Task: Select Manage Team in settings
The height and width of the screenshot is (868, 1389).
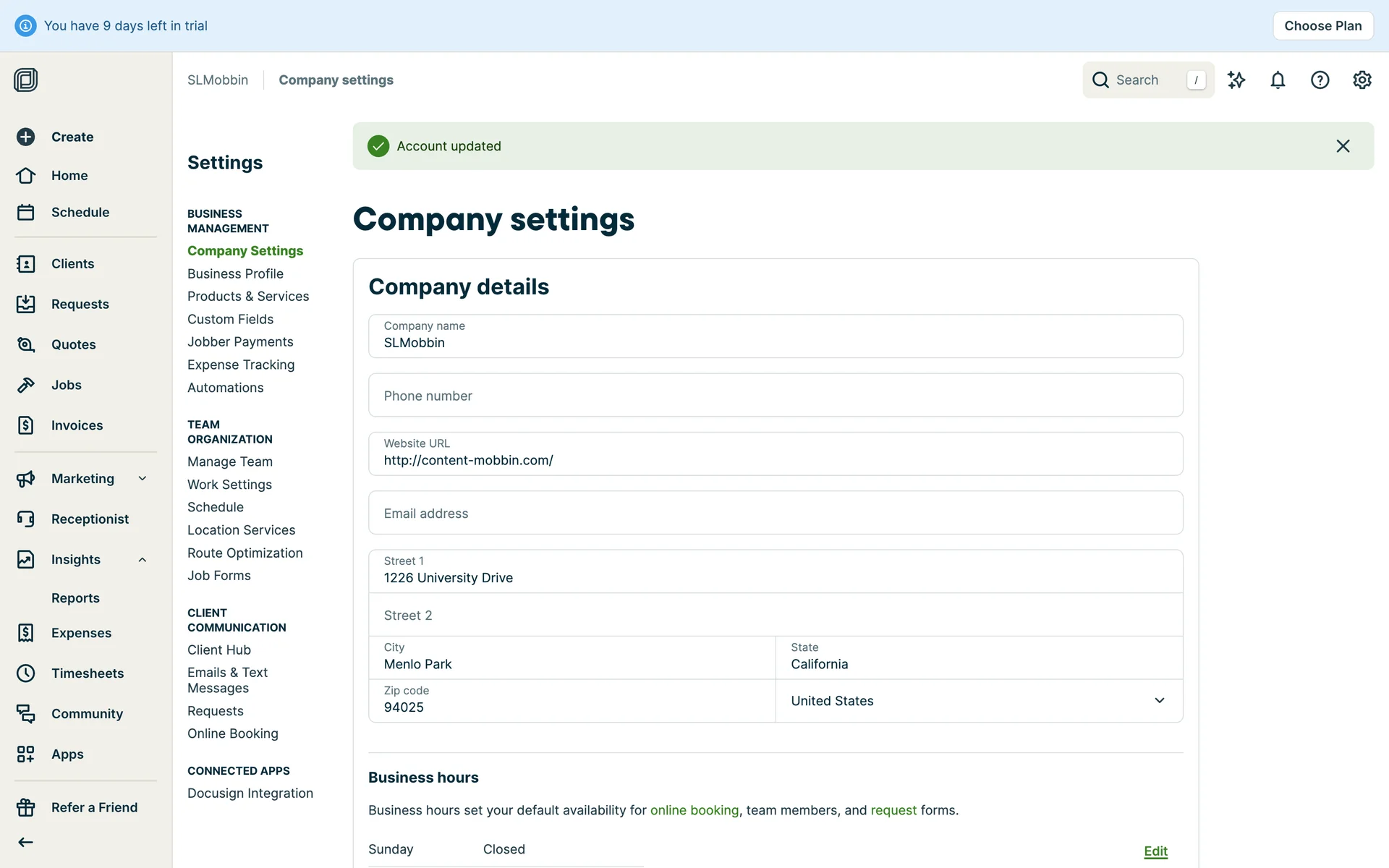Action: click(x=229, y=461)
